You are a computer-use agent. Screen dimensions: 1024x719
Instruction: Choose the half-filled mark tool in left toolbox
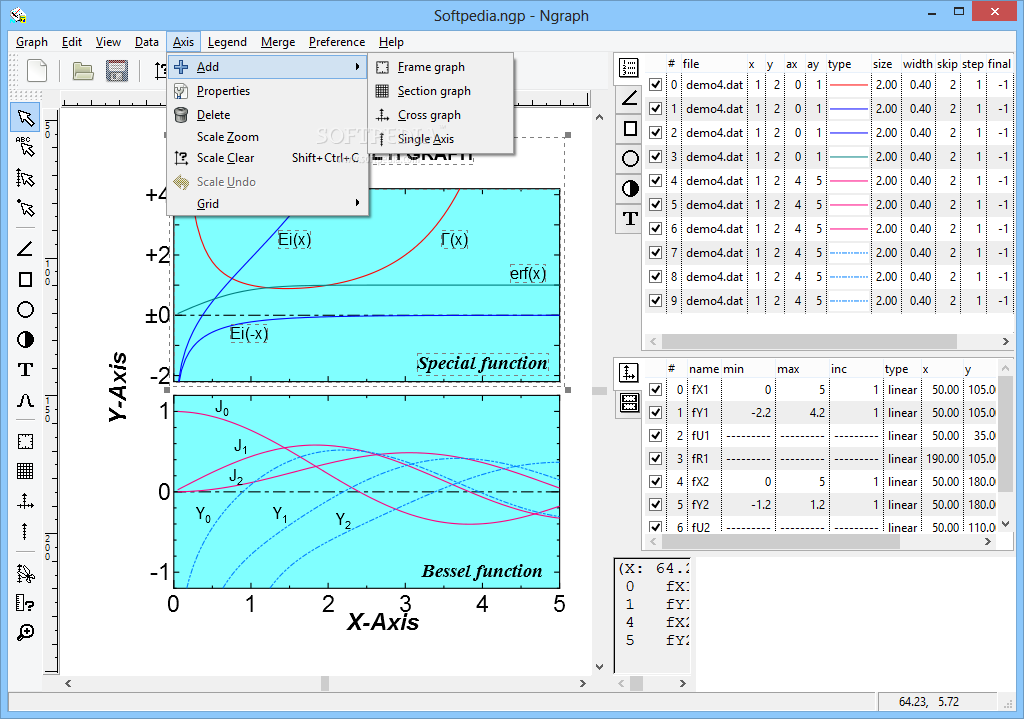25,340
